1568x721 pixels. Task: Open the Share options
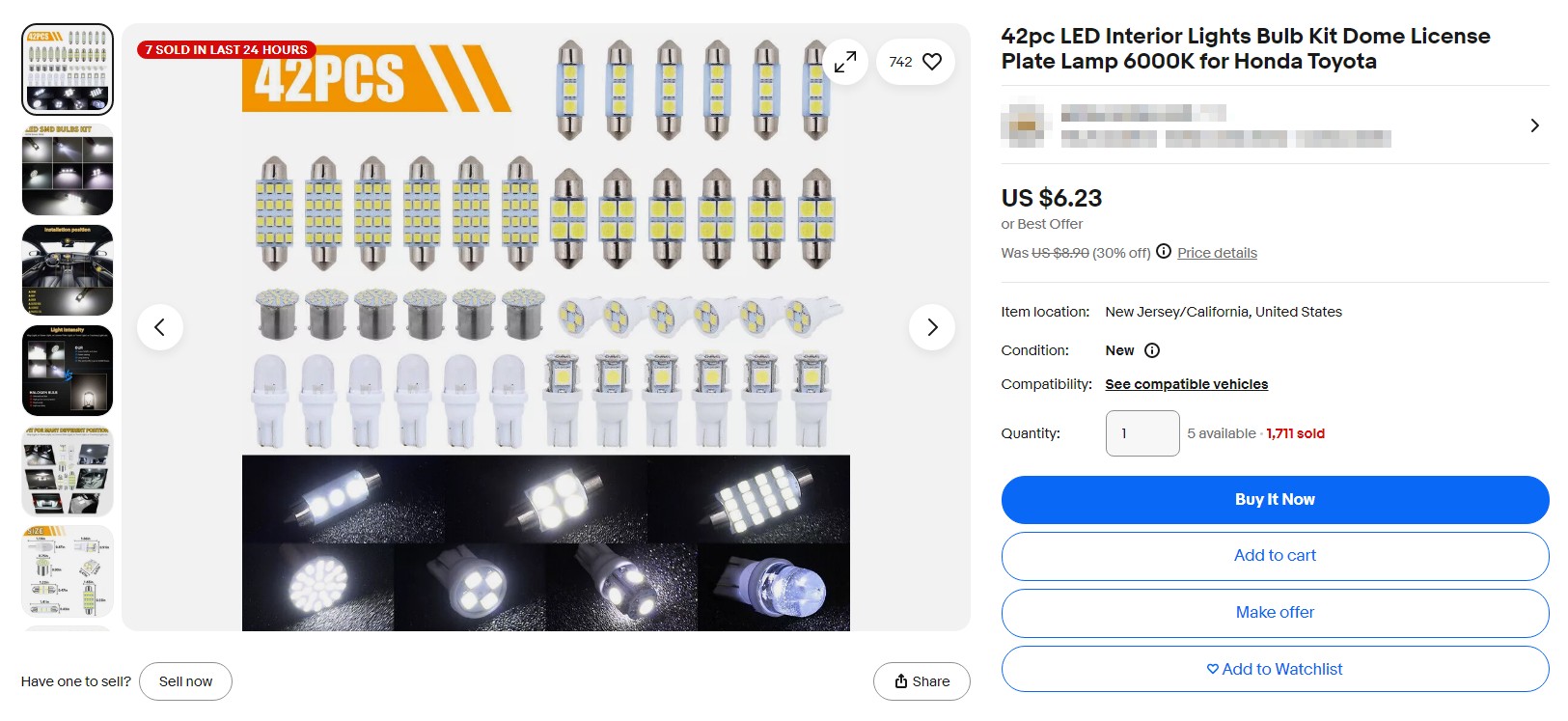[921, 680]
